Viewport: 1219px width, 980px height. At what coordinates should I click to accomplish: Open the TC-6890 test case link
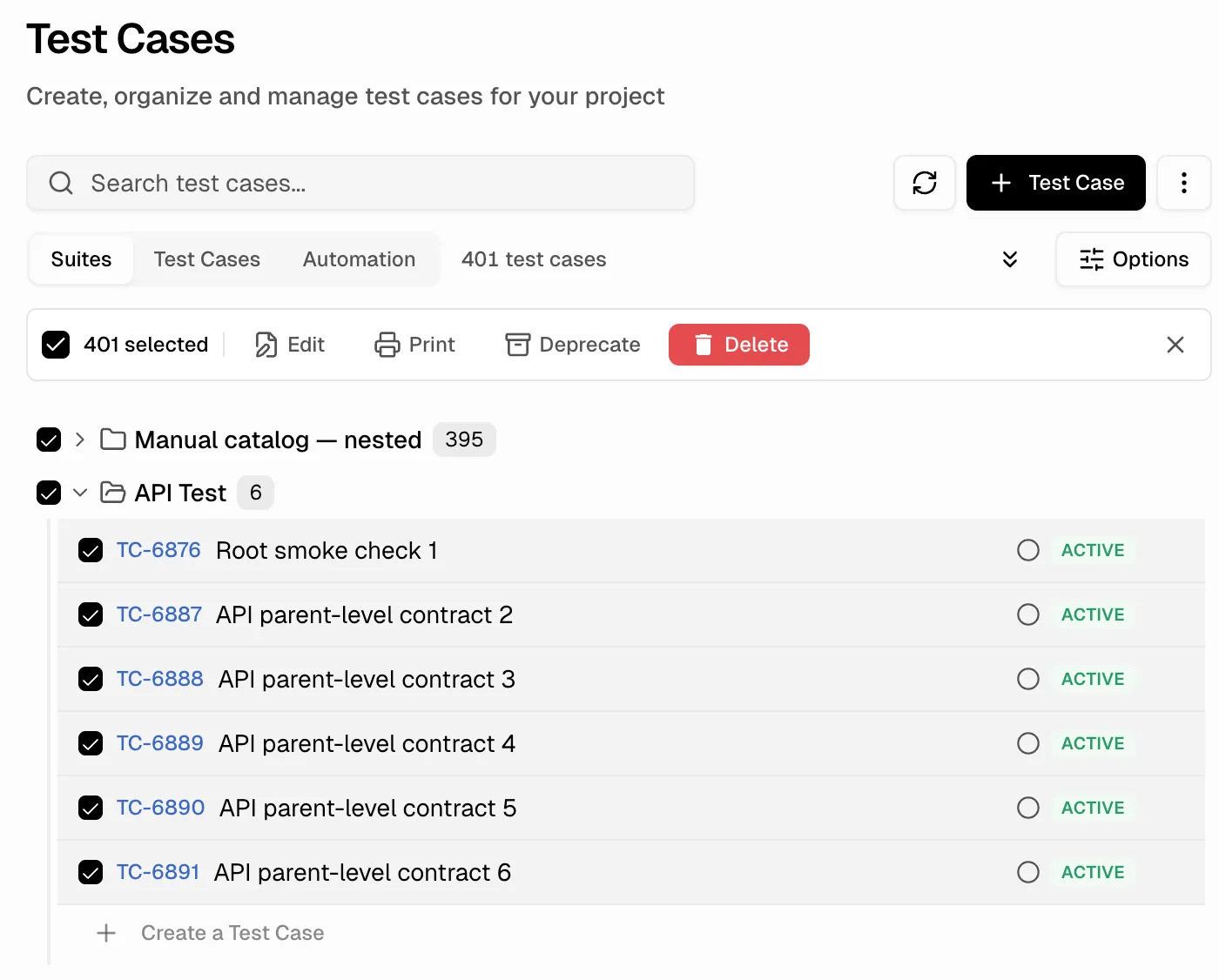coord(160,808)
